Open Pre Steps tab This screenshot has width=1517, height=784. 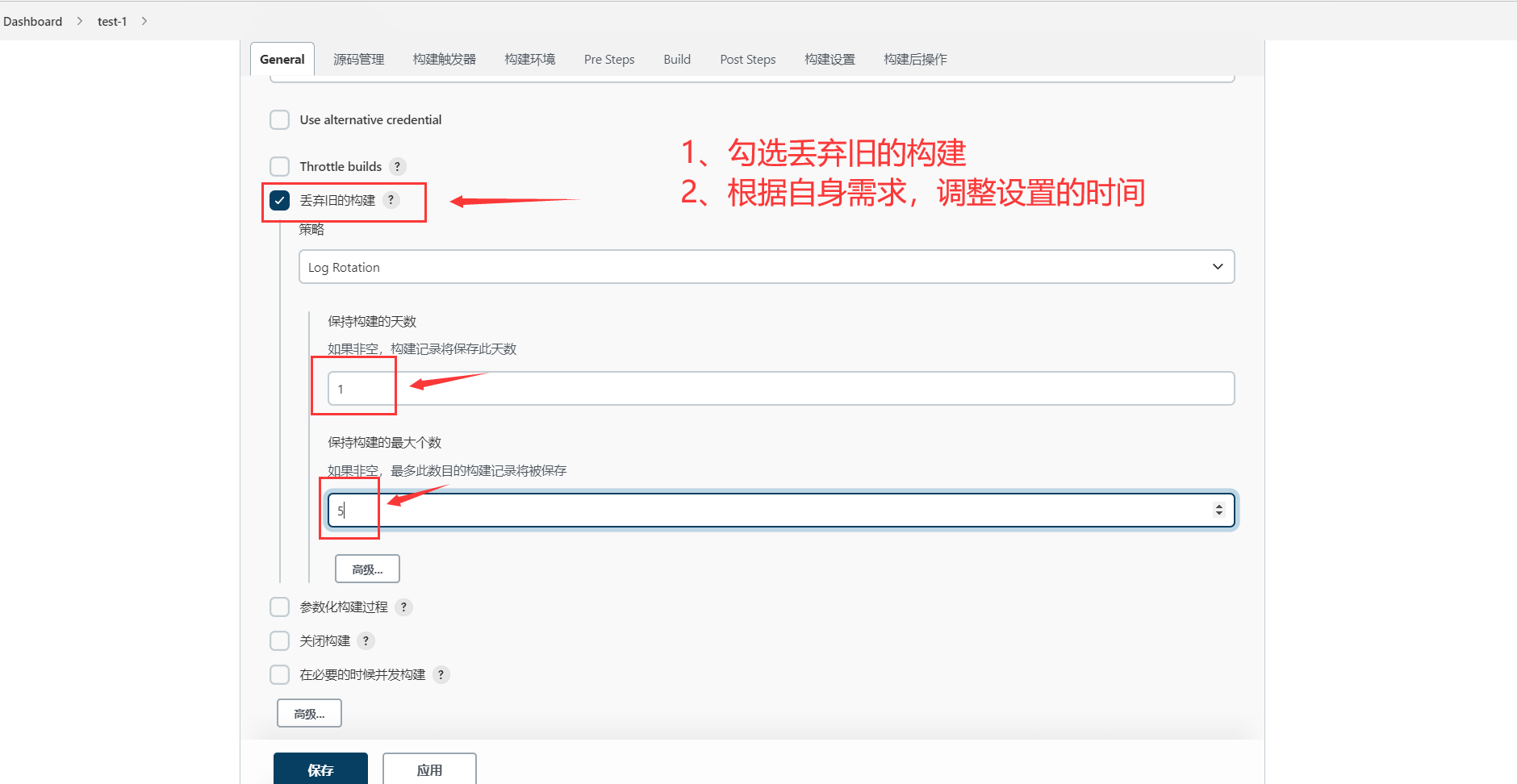tap(609, 59)
